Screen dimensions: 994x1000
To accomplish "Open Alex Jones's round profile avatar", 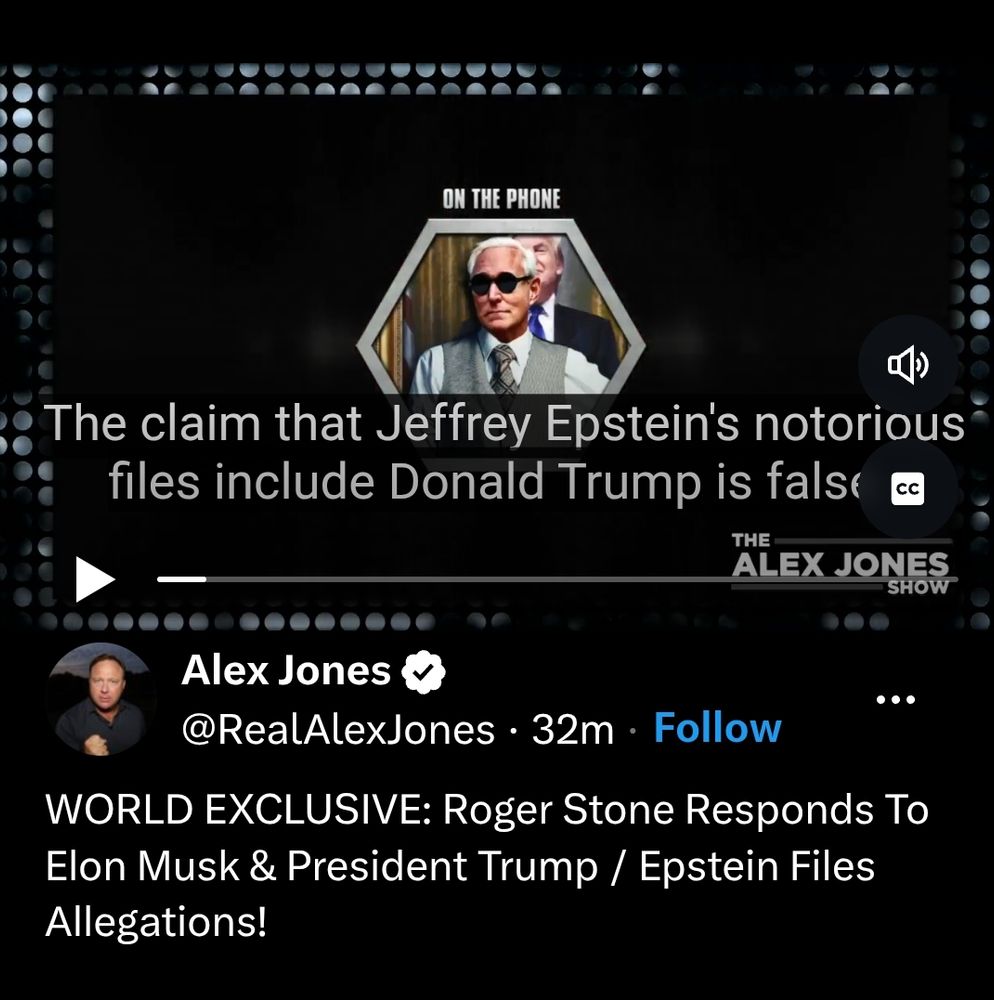I will (99, 700).
